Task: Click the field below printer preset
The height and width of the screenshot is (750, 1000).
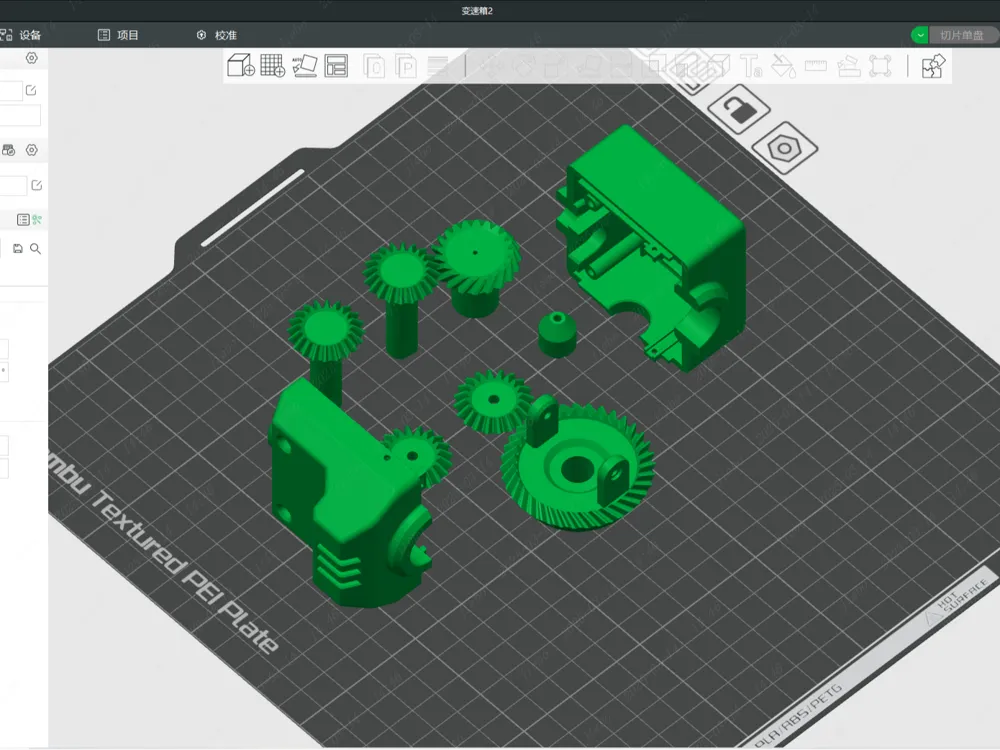Action: tap(20, 115)
